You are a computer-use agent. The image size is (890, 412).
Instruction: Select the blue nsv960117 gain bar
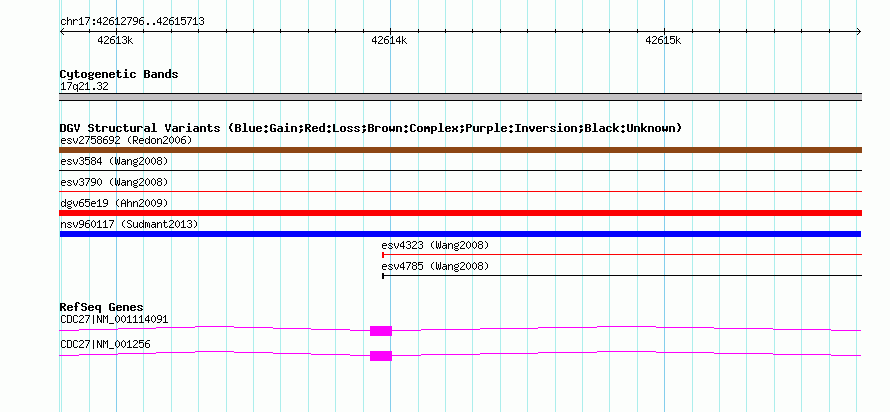(460, 234)
